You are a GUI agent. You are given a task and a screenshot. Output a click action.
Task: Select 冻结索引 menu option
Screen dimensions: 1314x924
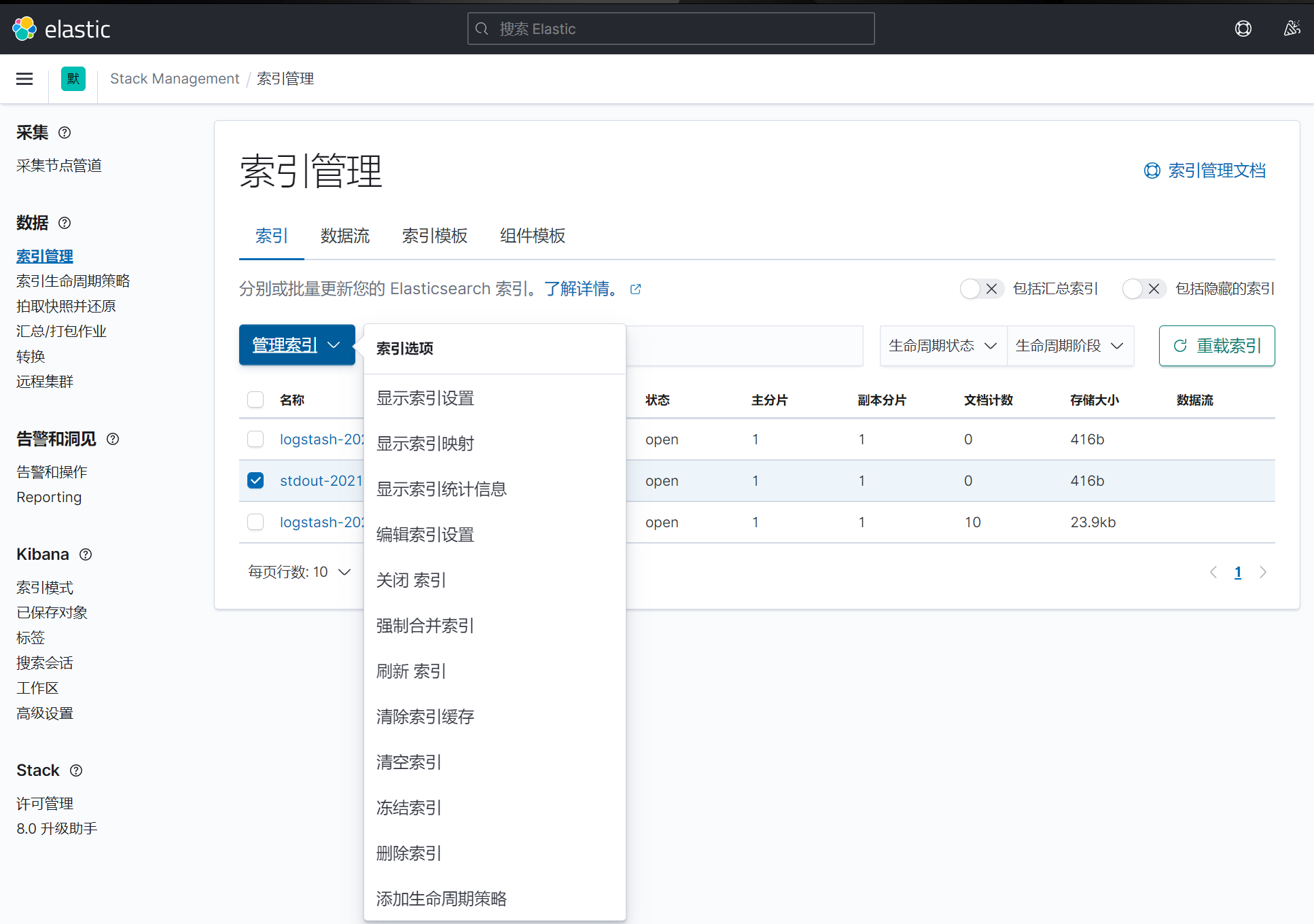(495, 808)
